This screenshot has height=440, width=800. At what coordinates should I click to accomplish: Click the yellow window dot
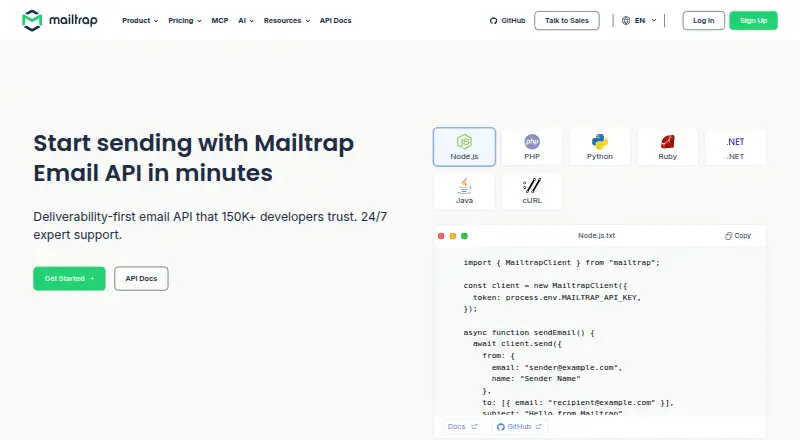coord(453,236)
